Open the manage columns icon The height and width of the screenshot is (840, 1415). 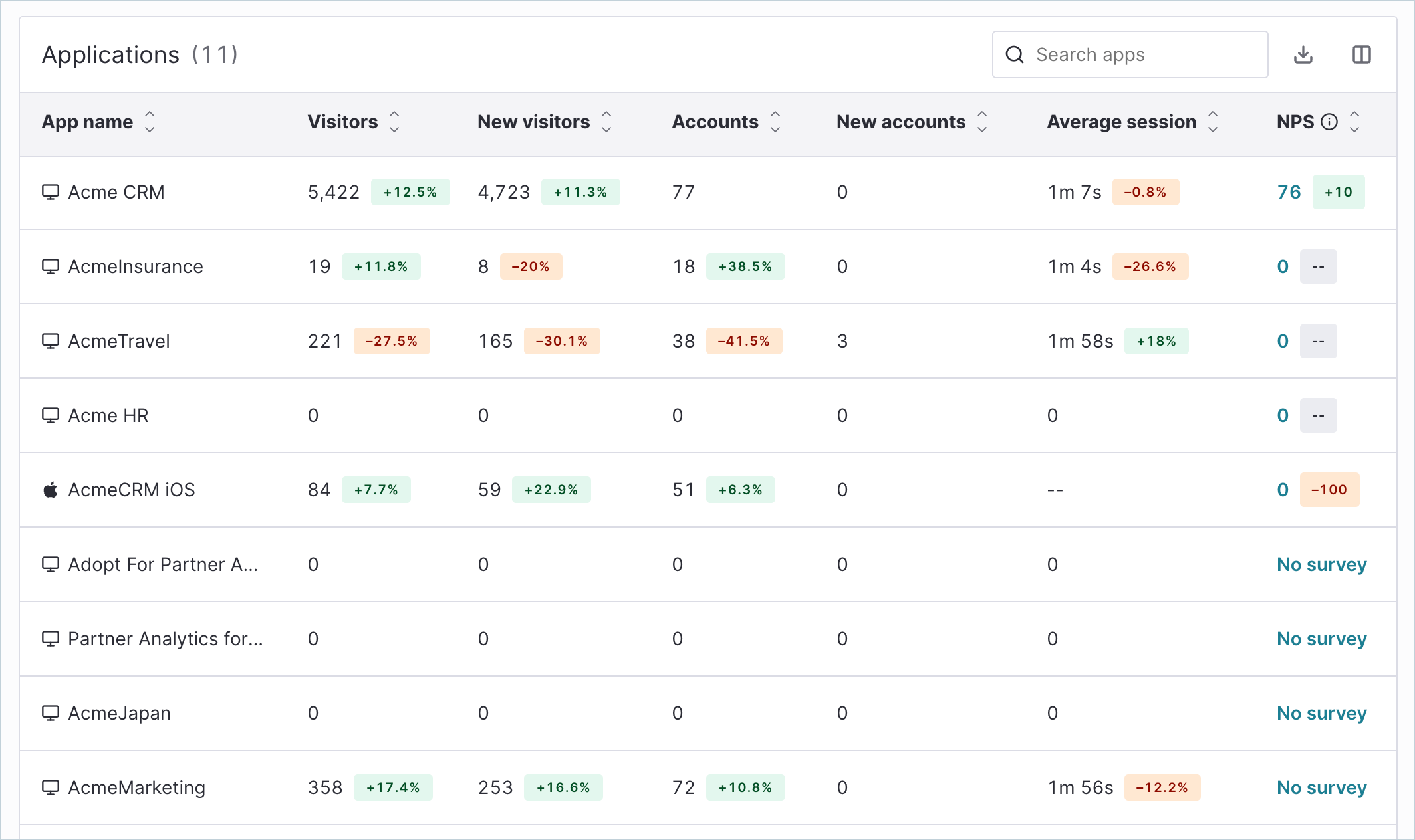[x=1362, y=54]
